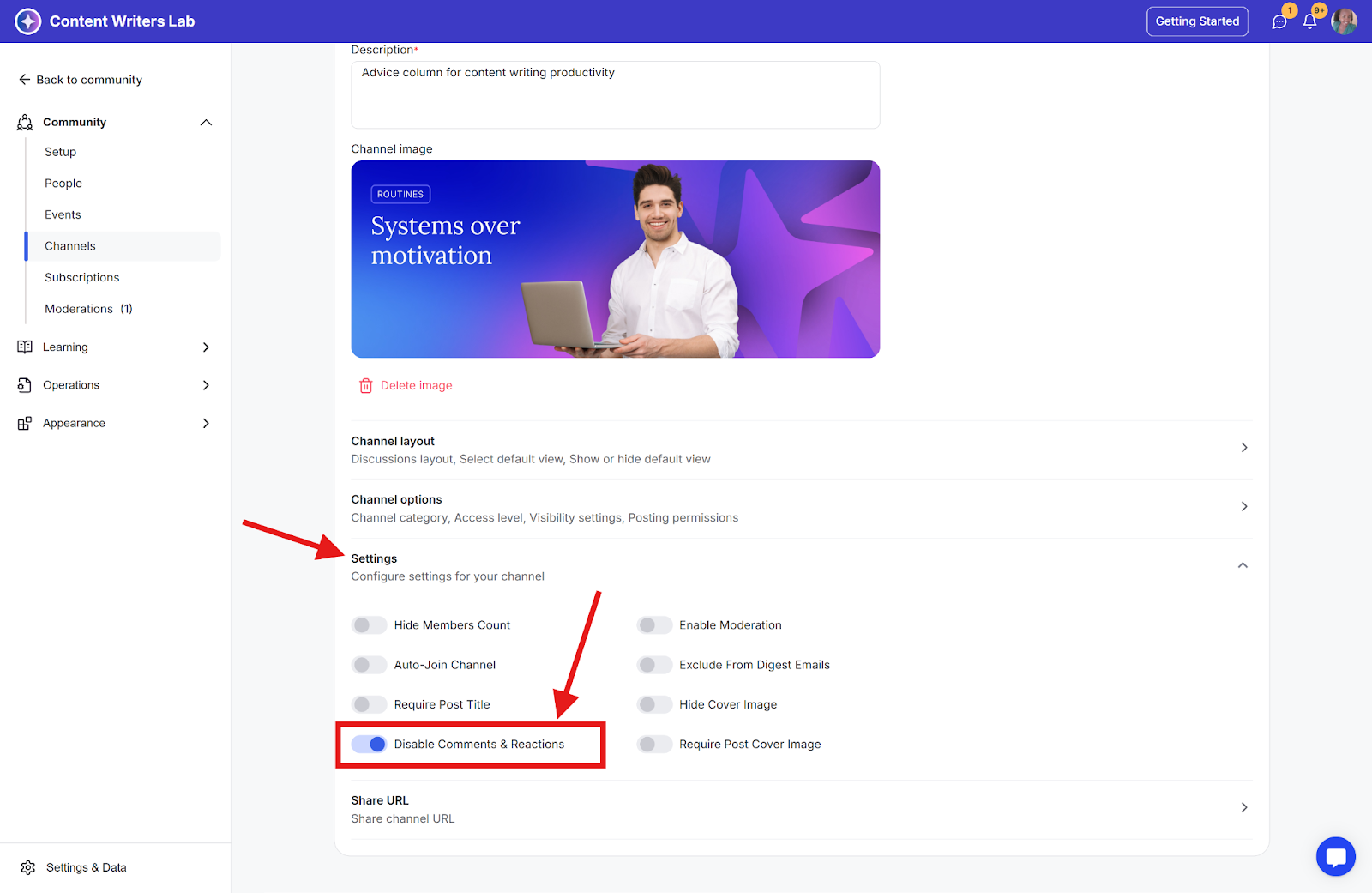Image resolution: width=1372 pixels, height=893 pixels.
Task: Click the Appearance icon in sidebar
Action: (25, 423)
